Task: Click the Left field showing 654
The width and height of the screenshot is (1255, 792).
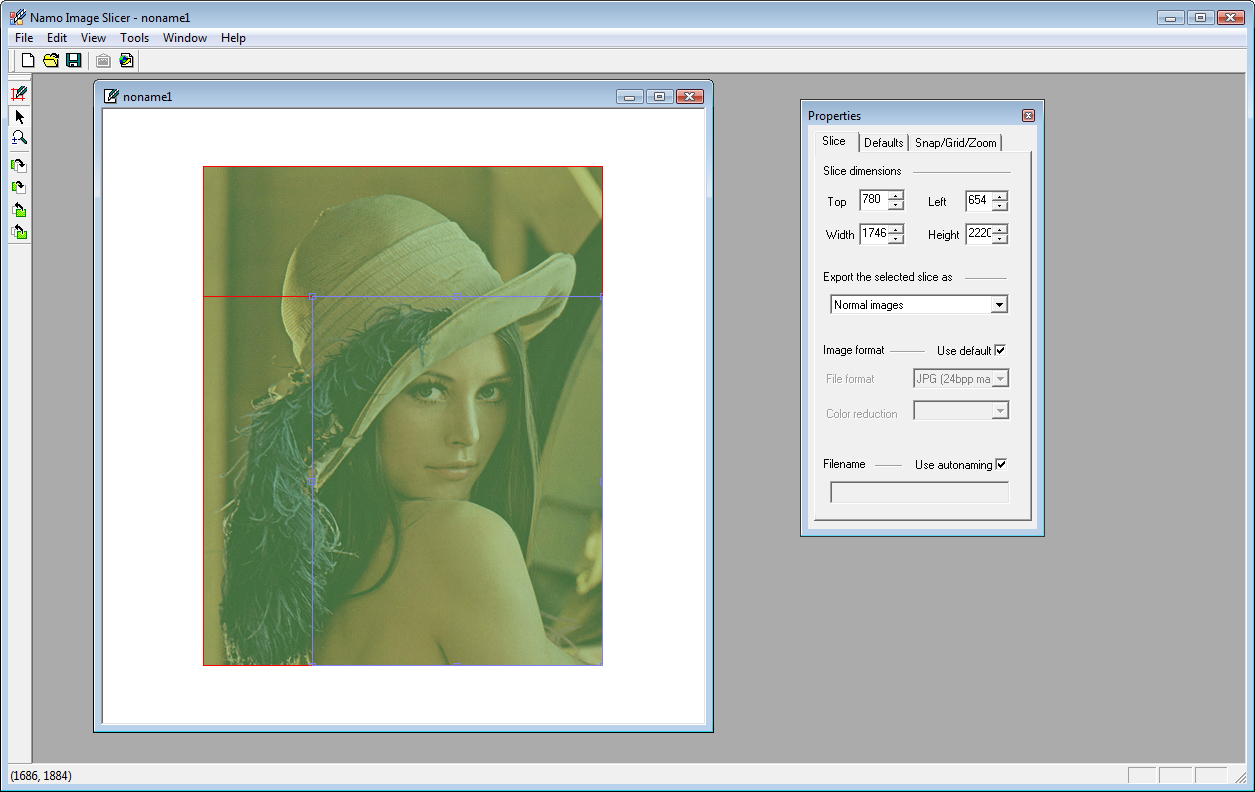Action: (x=978, y=201)
